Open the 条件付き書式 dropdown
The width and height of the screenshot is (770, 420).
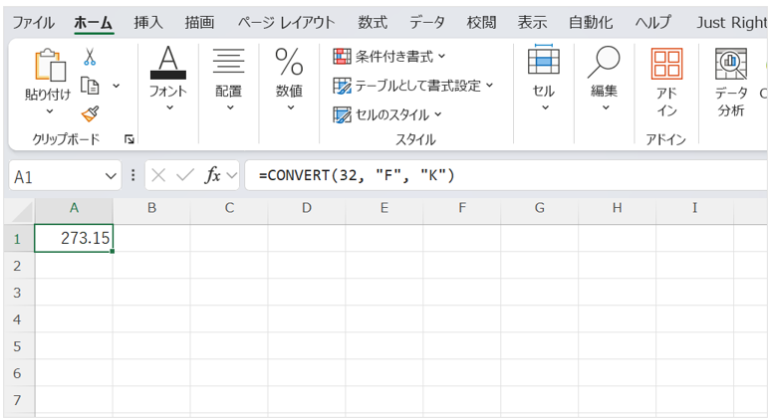pyautogui.click(x=442, y=56)
